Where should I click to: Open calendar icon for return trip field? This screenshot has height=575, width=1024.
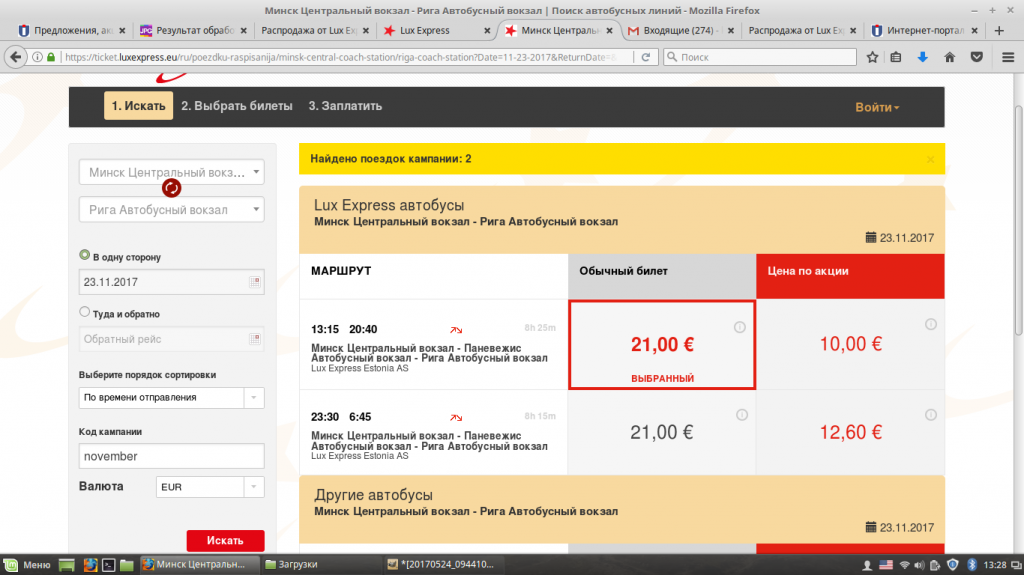255,339
